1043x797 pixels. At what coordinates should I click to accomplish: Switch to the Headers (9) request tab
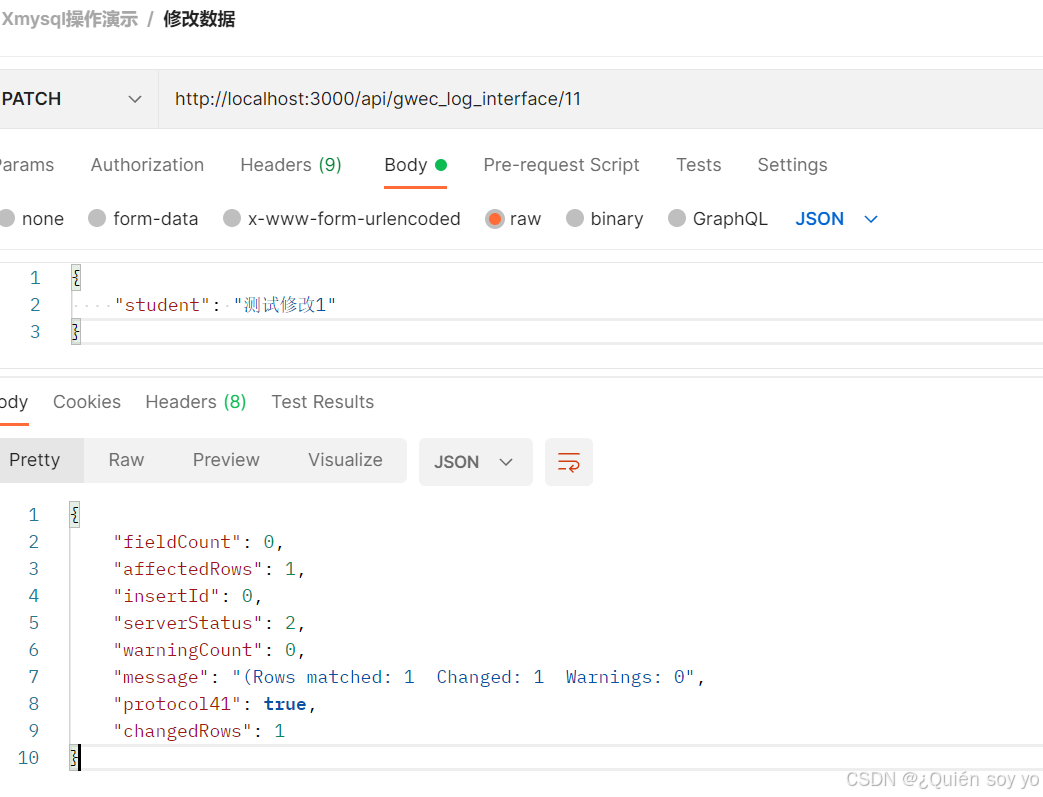point(290,165)
